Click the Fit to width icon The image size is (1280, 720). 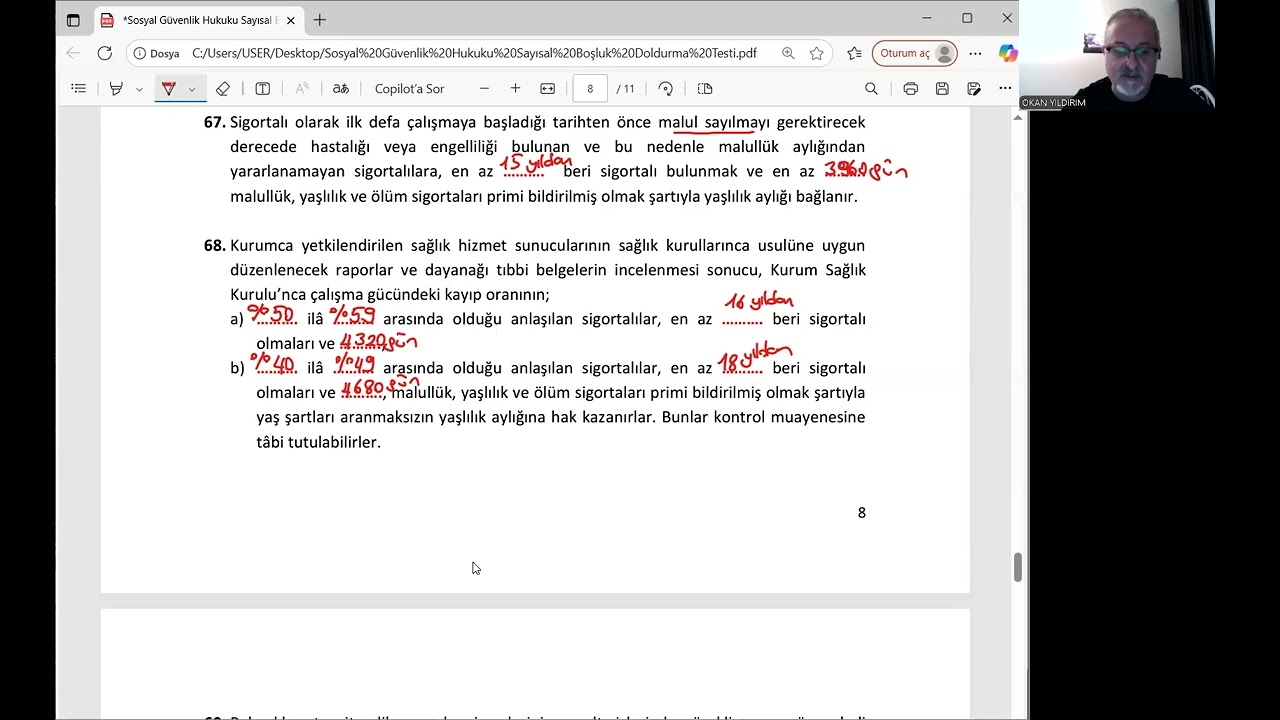(x=547, y=89)
